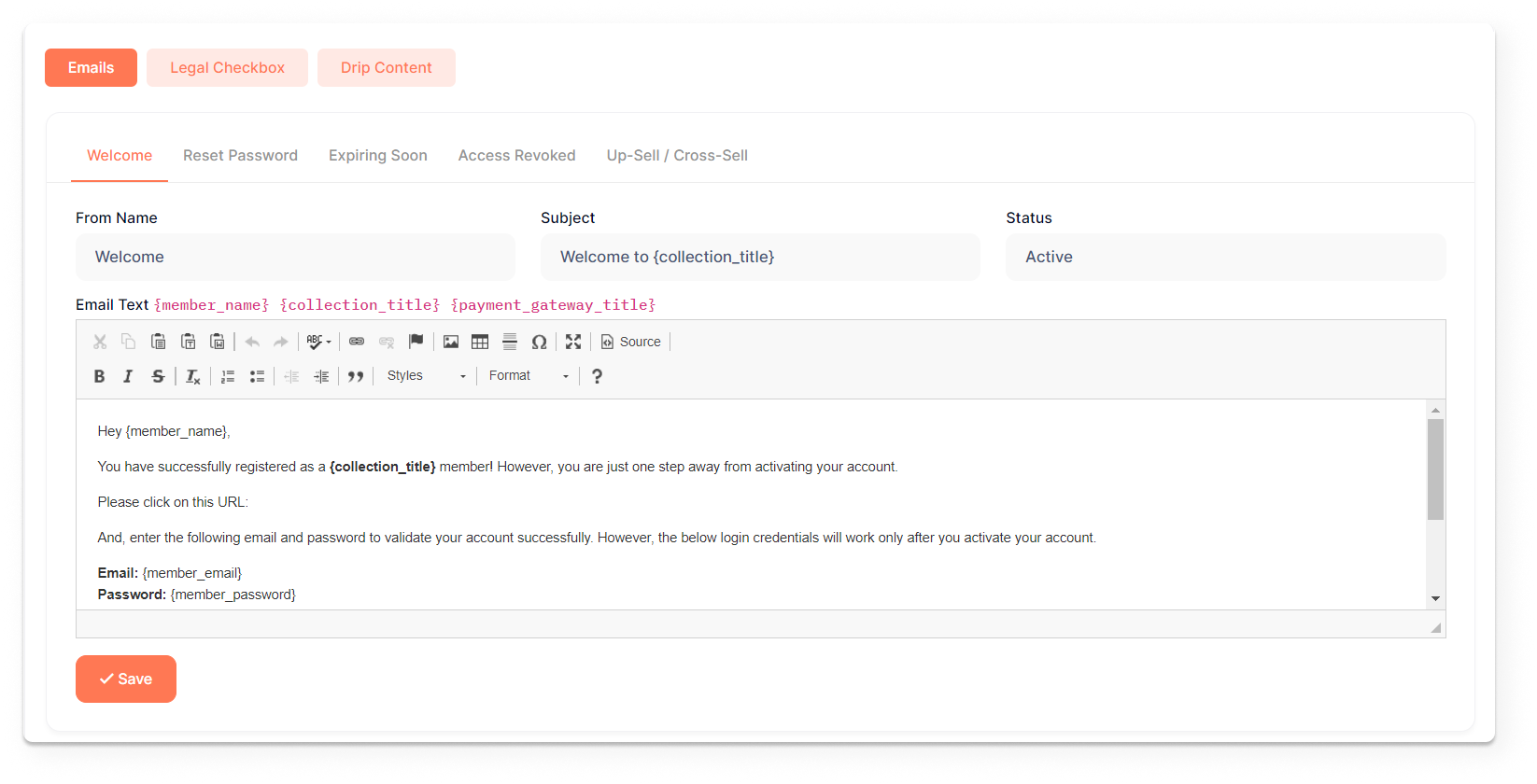
Task: Click the editor's vertical scrollbar thumb
Action: [x=1435, y=469]
